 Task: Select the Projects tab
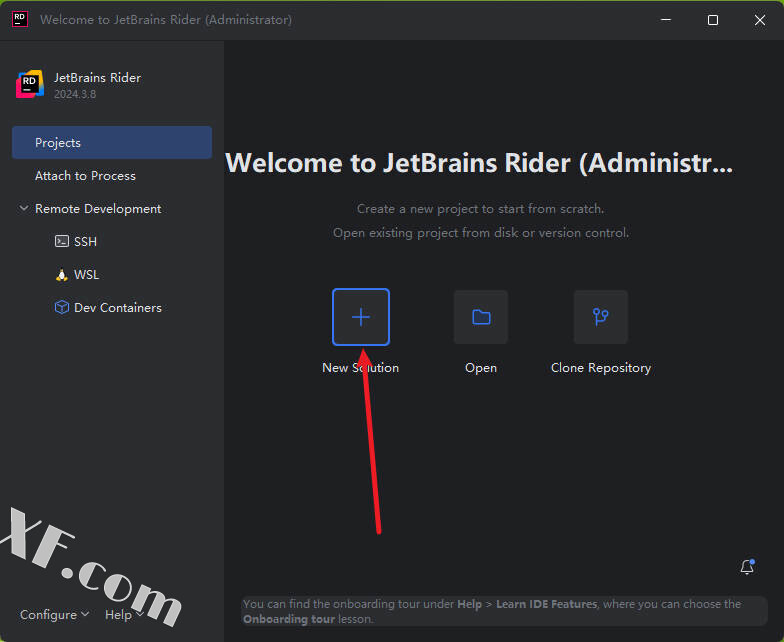[x=112, y=142]
